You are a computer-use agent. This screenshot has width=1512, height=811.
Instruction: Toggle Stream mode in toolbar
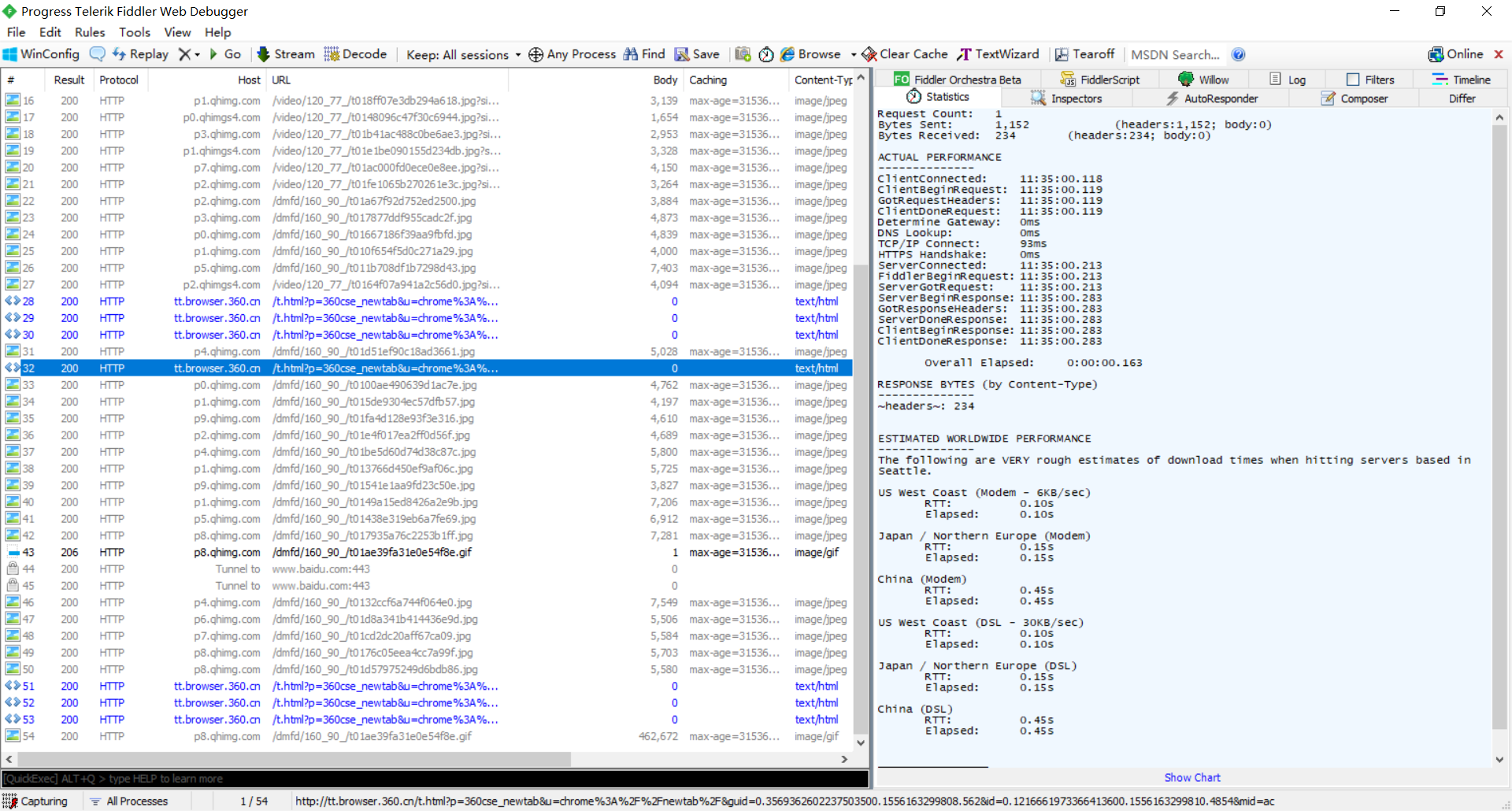click(286, 54)
